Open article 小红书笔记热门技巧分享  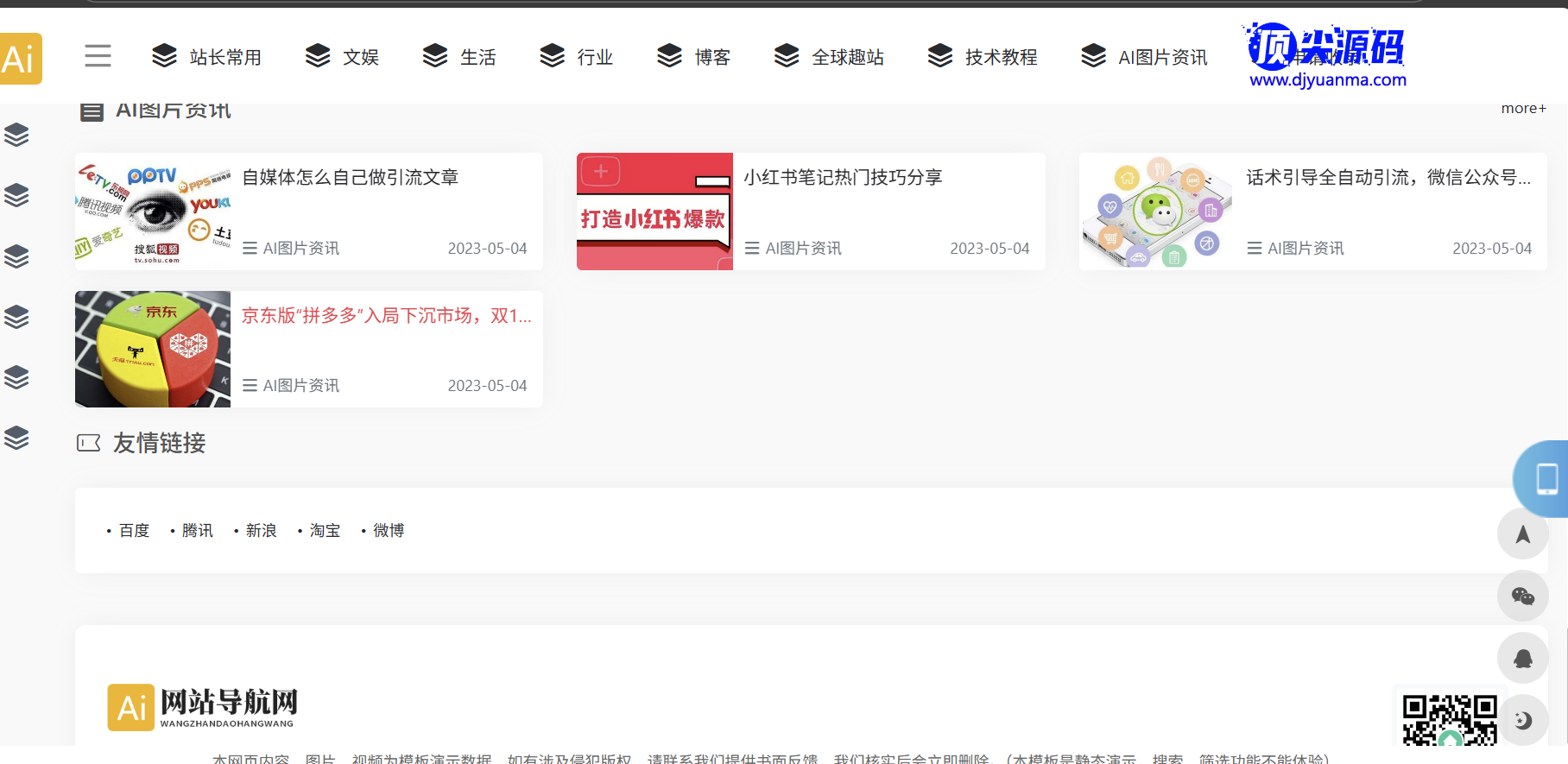click(x=843, y=178)
